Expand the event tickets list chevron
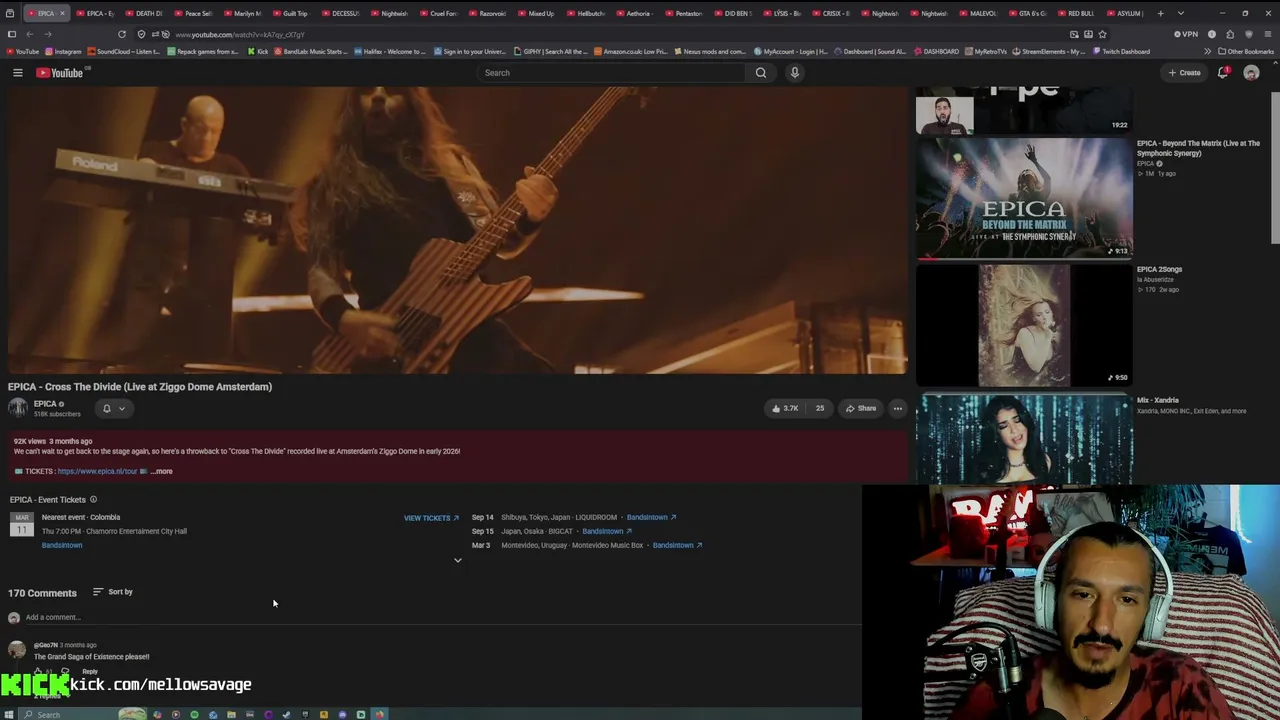Screen dimensions: 1280x720 [x=458, y=560]
